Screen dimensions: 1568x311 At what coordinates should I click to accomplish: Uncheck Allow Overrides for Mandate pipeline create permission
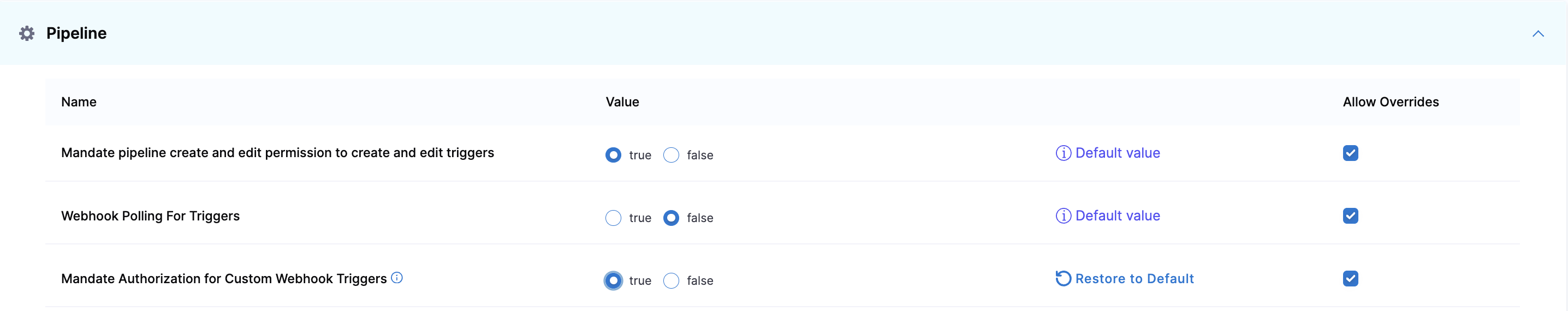point(1350,153)
